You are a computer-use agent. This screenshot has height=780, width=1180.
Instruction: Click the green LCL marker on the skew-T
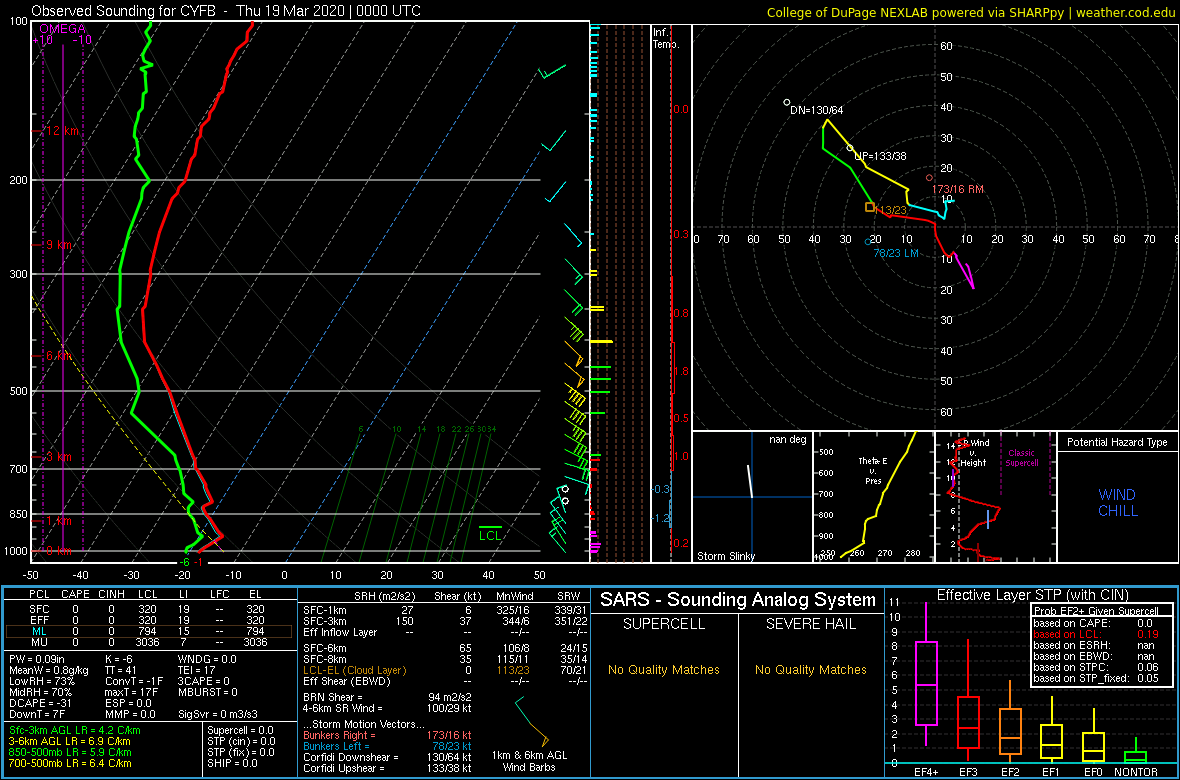[x=491, y=534]
